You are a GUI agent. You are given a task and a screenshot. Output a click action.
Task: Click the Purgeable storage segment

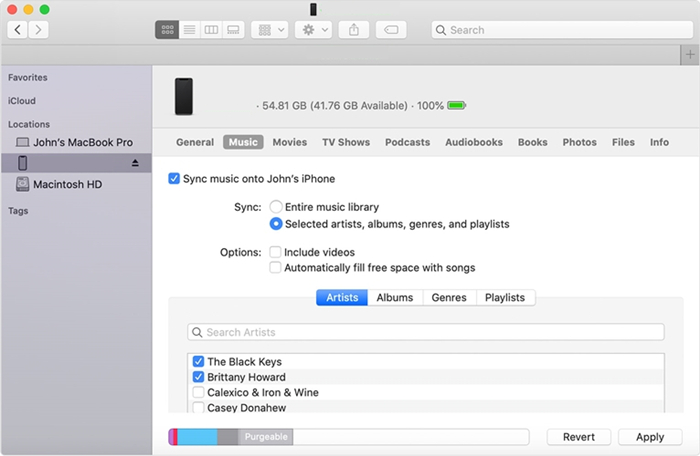coord(266,437)
